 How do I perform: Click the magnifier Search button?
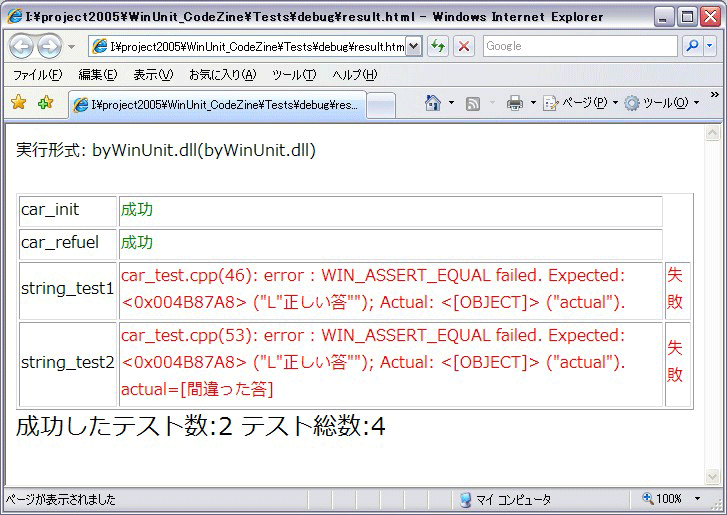[x=693, y=46]
